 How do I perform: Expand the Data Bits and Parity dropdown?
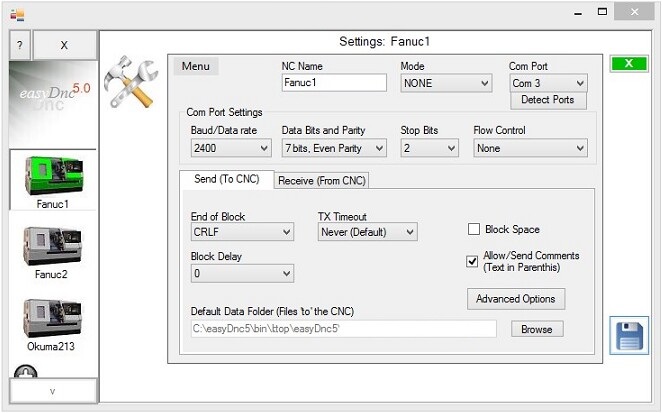(333, 148)
